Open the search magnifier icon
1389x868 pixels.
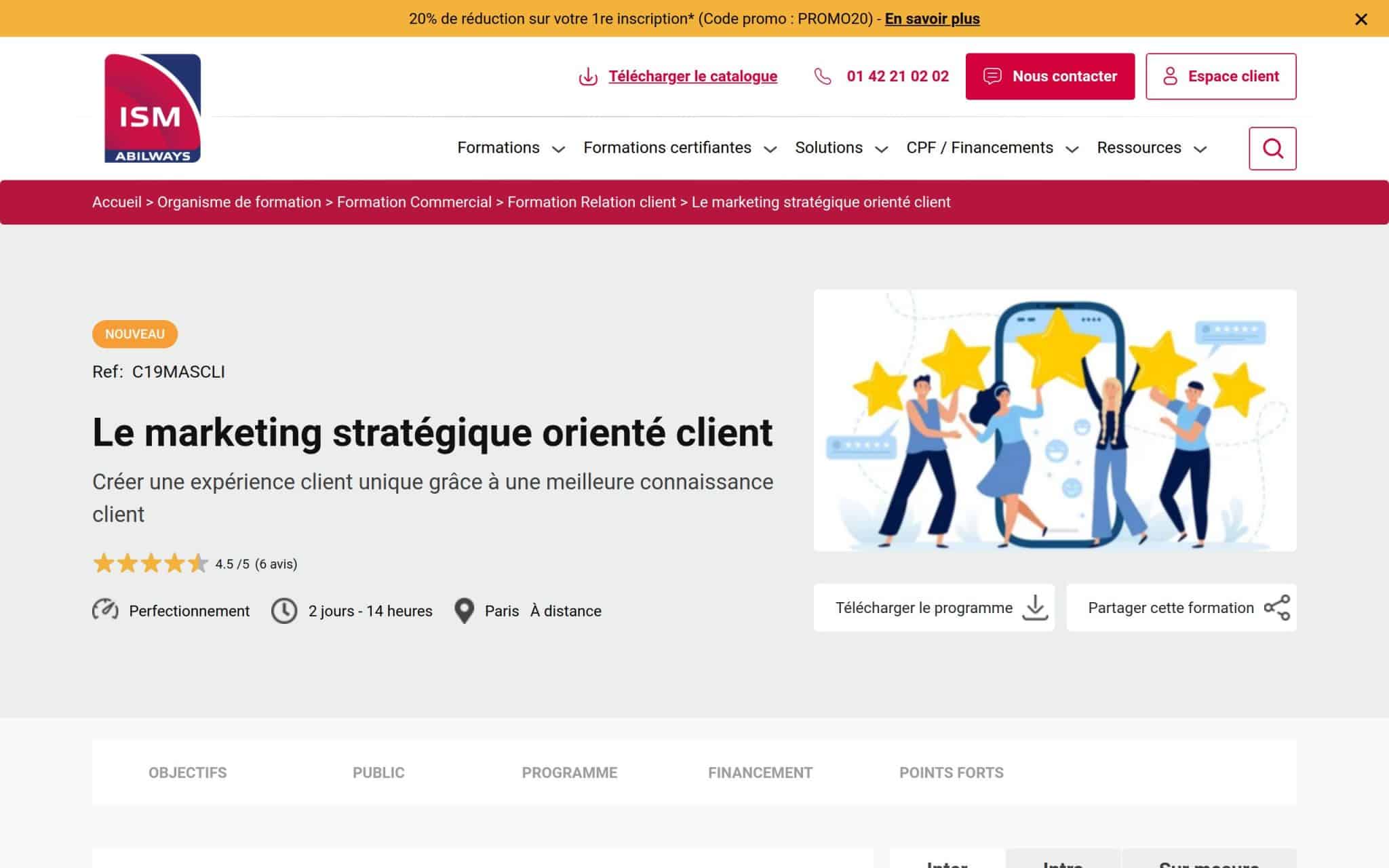(1272, 149)
